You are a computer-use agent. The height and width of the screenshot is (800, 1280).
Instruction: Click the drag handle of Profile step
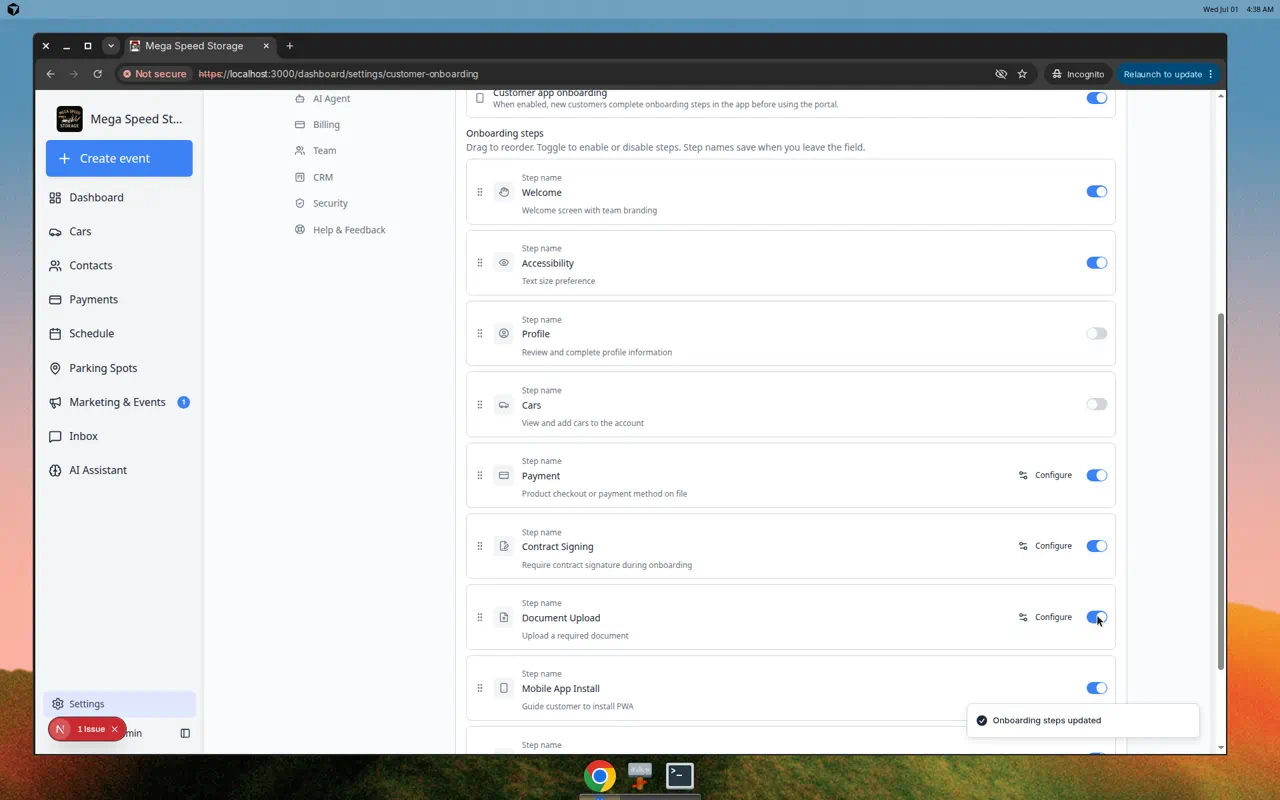pyautogui.click(x=480, y=334)
